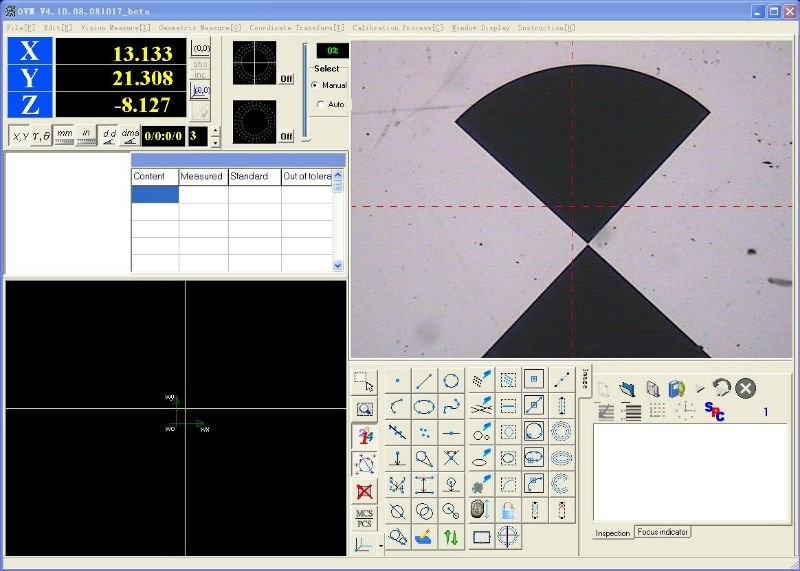
Task: Adjust the vertical light intensity slider
Action: 305,92
